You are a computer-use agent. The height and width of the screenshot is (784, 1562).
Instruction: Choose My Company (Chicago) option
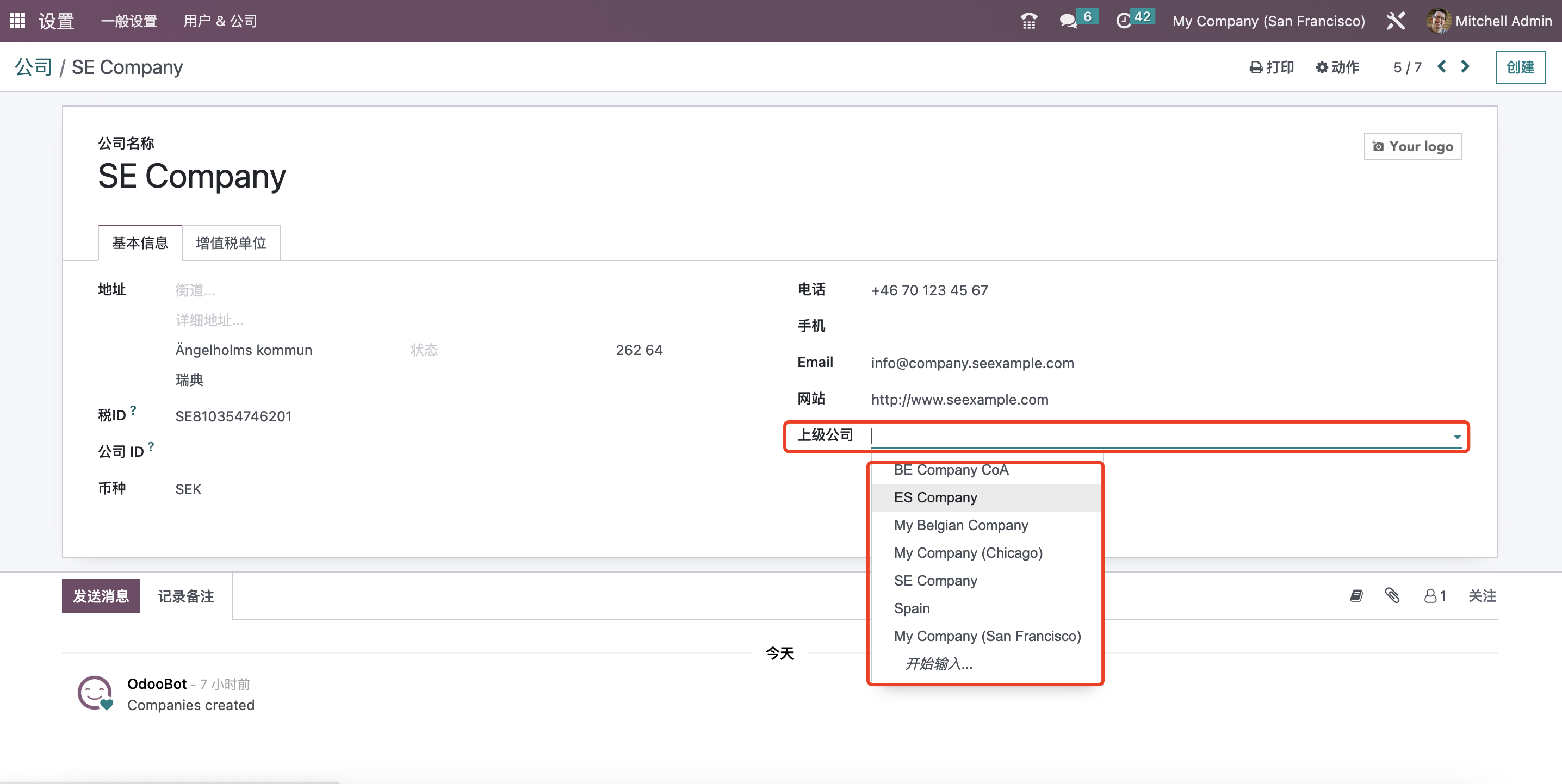(986, 553)
